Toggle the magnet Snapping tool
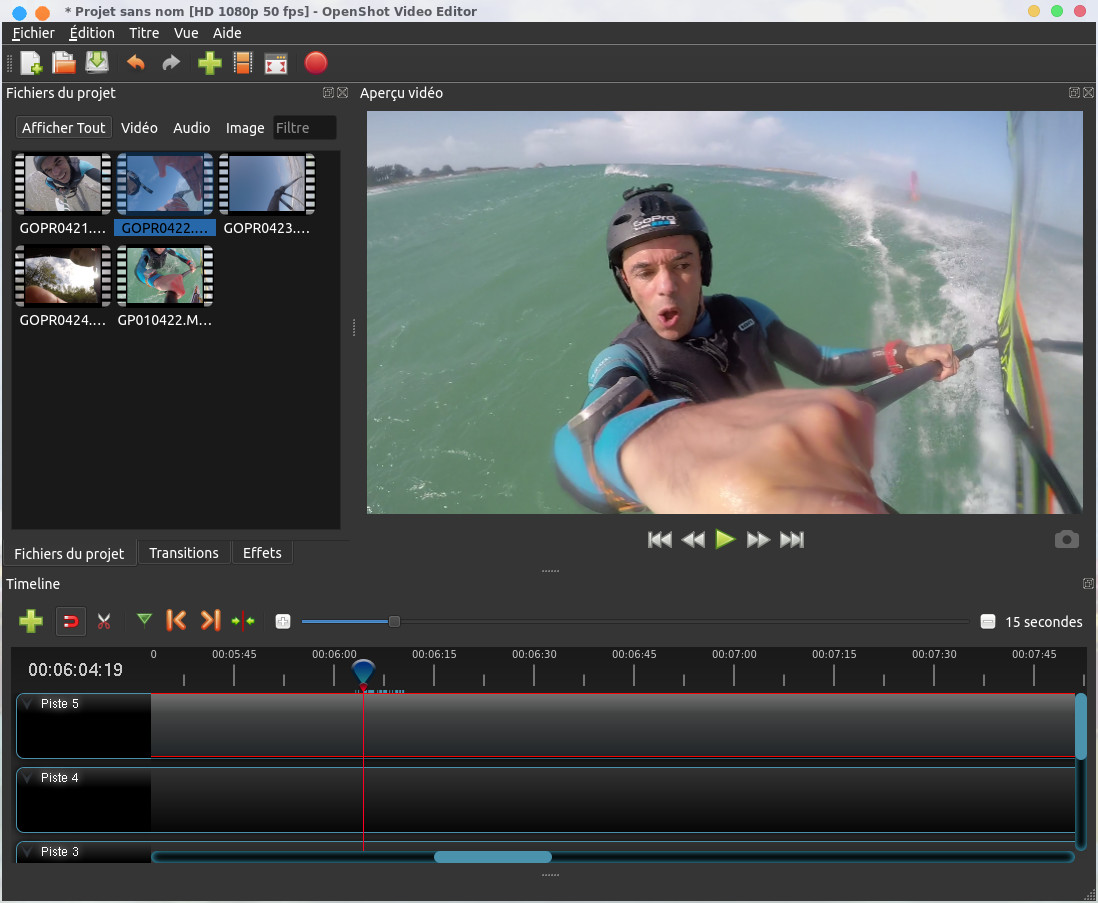1098x903 pixels. point(70,621)
